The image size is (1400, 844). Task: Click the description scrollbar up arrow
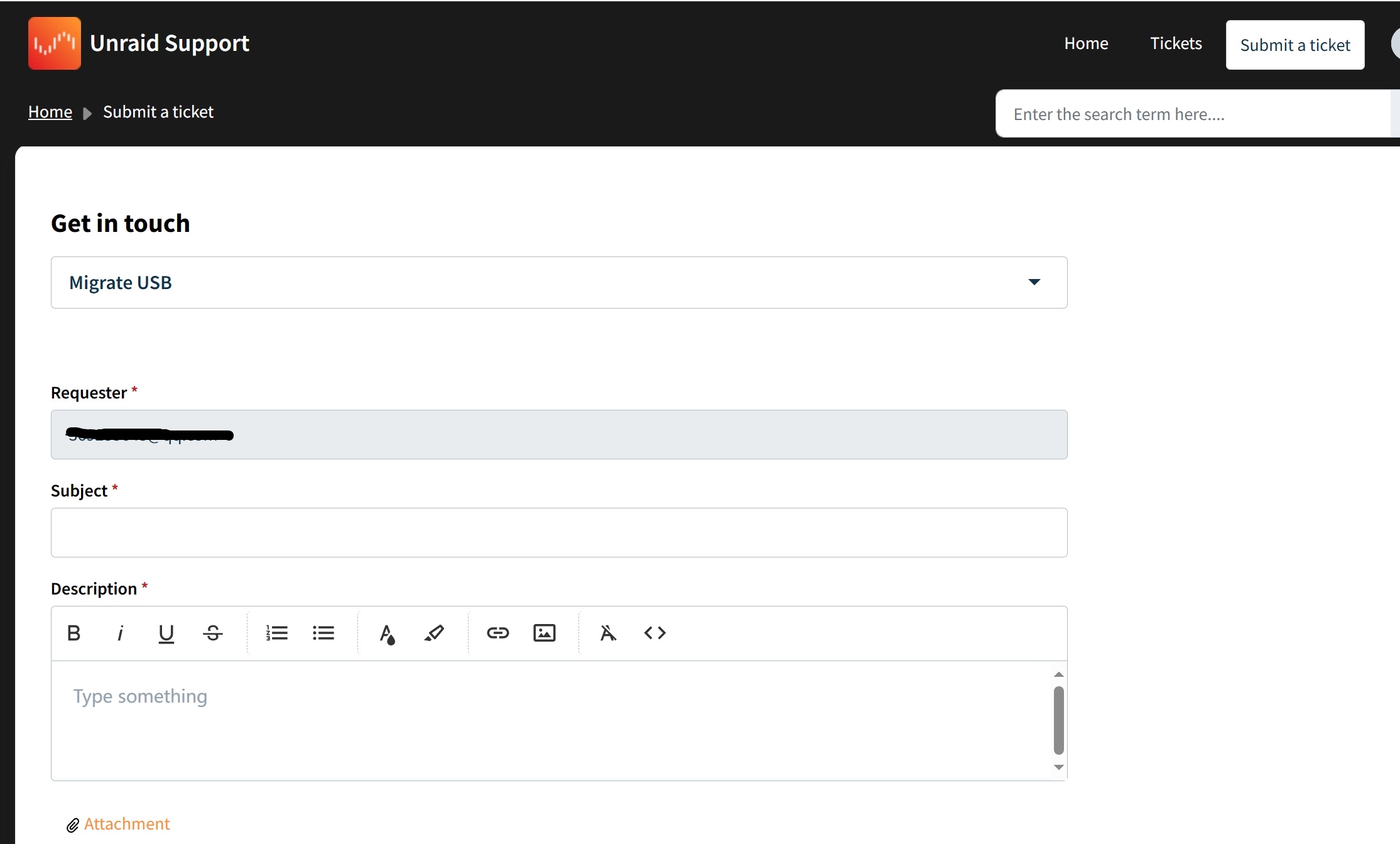1059,674
